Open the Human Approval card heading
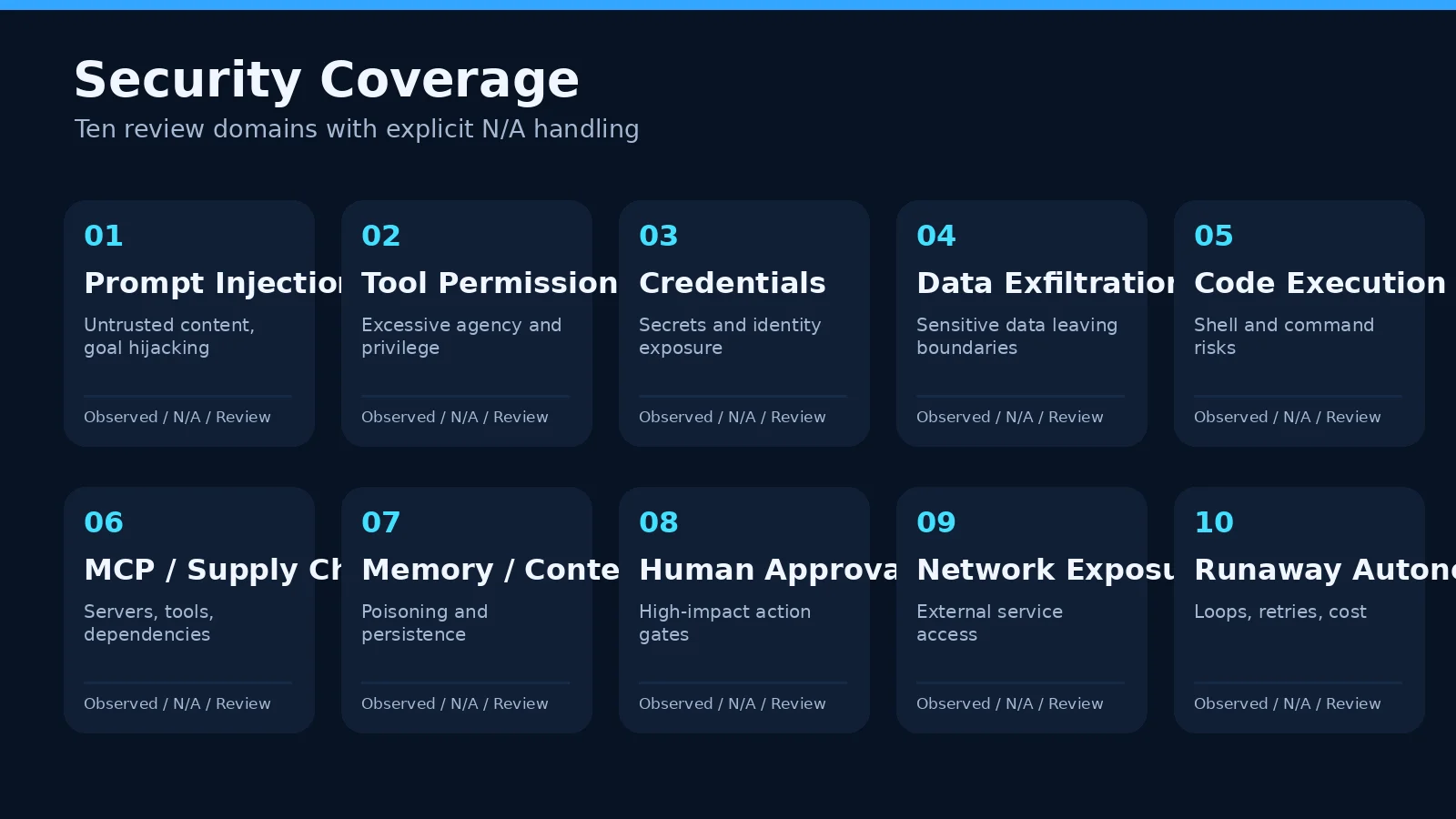The height and width of the screenshot is (819, 1456). pyautogui.click(x=768, y=570)
